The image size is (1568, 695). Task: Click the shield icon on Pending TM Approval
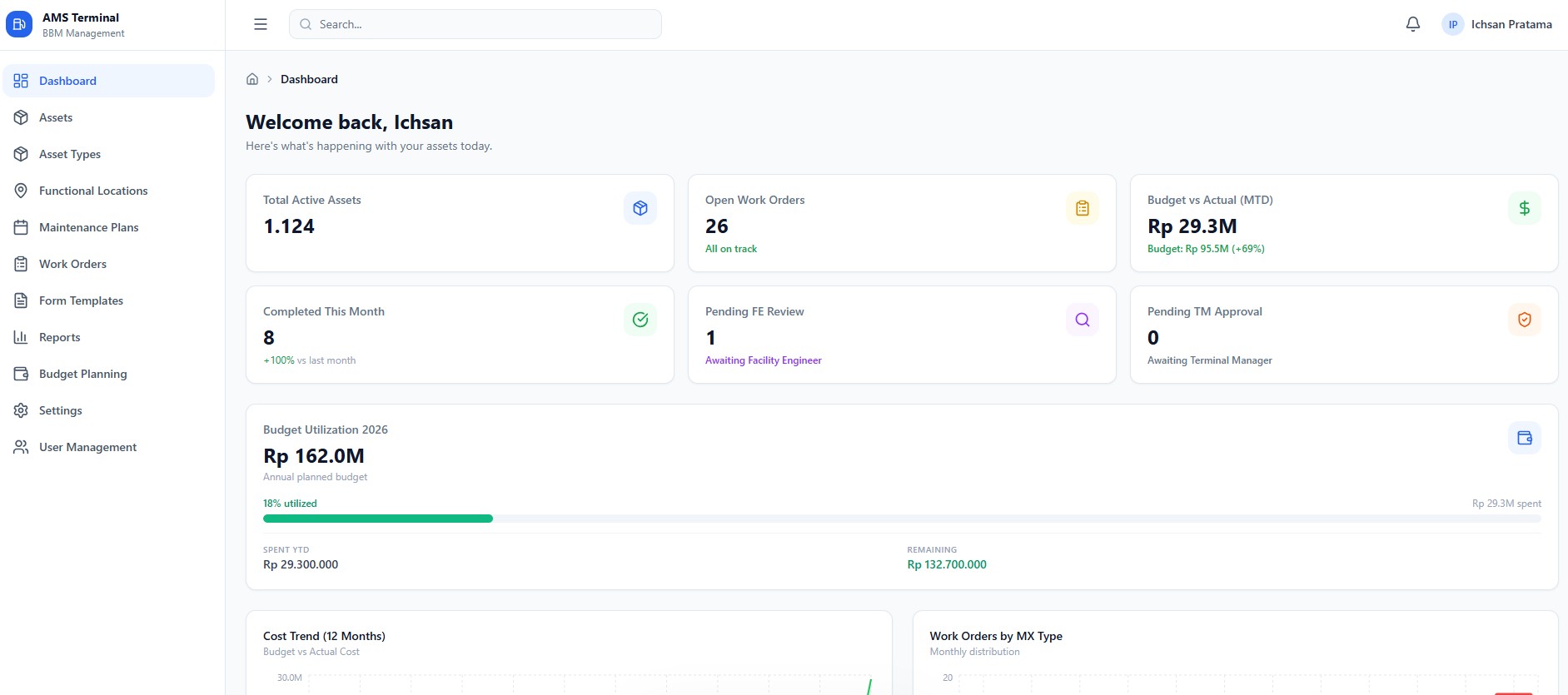tap(1524, 320)
